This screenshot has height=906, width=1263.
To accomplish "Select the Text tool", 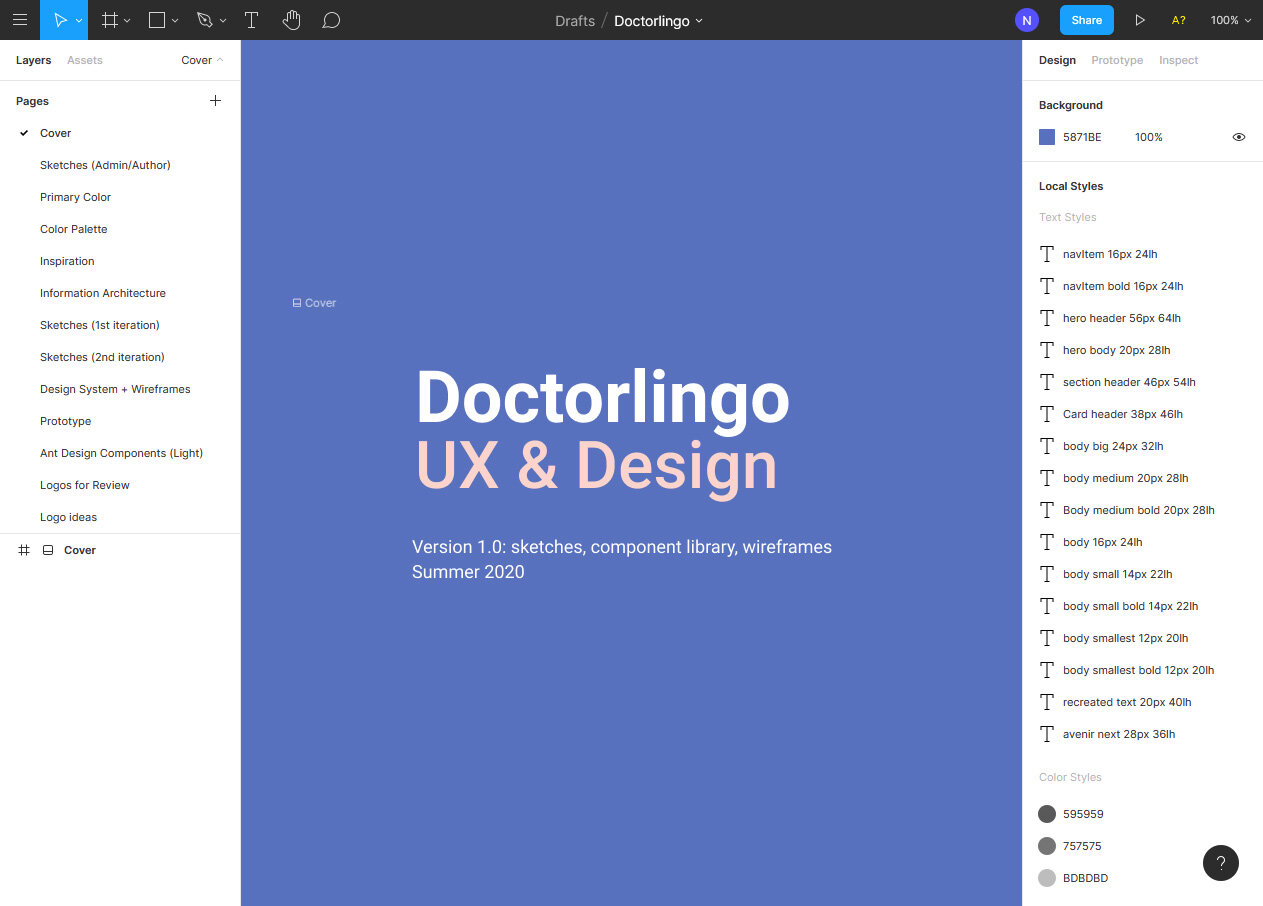I will pos(252,20).
